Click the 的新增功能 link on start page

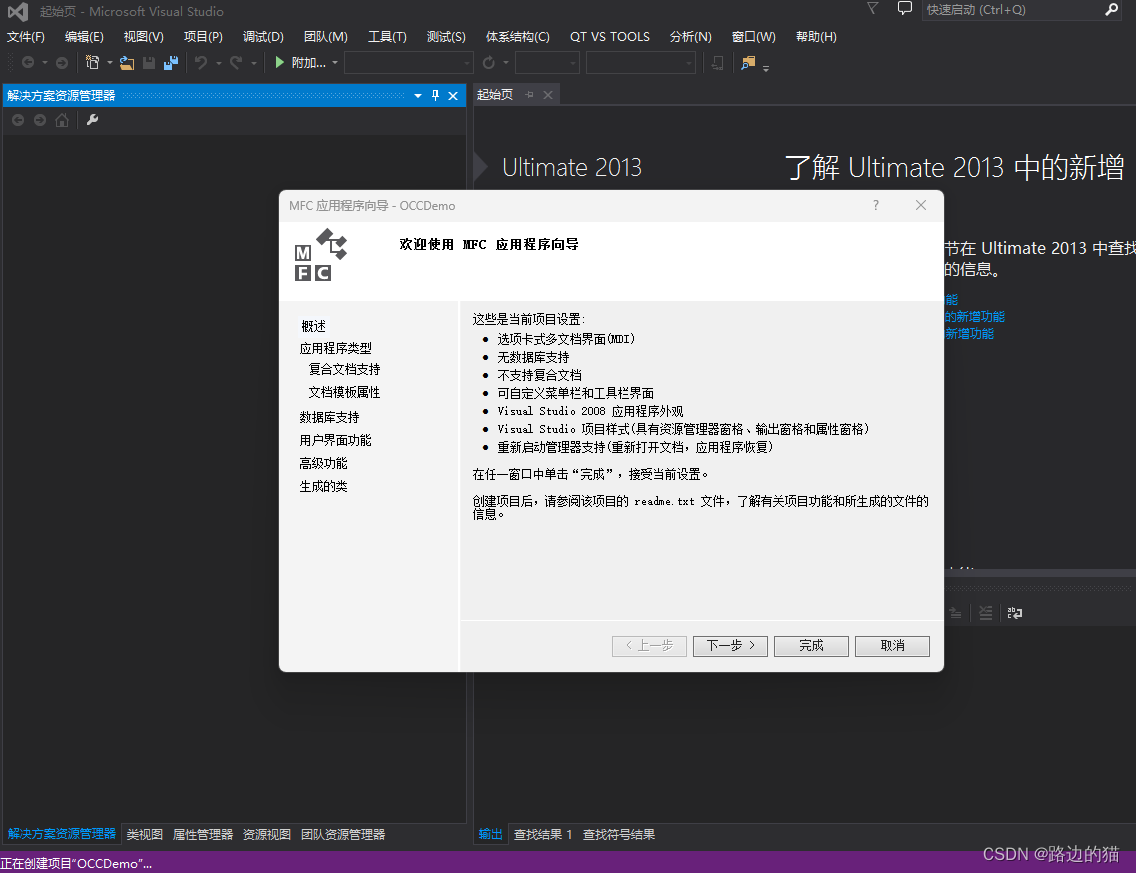point(974,317)
